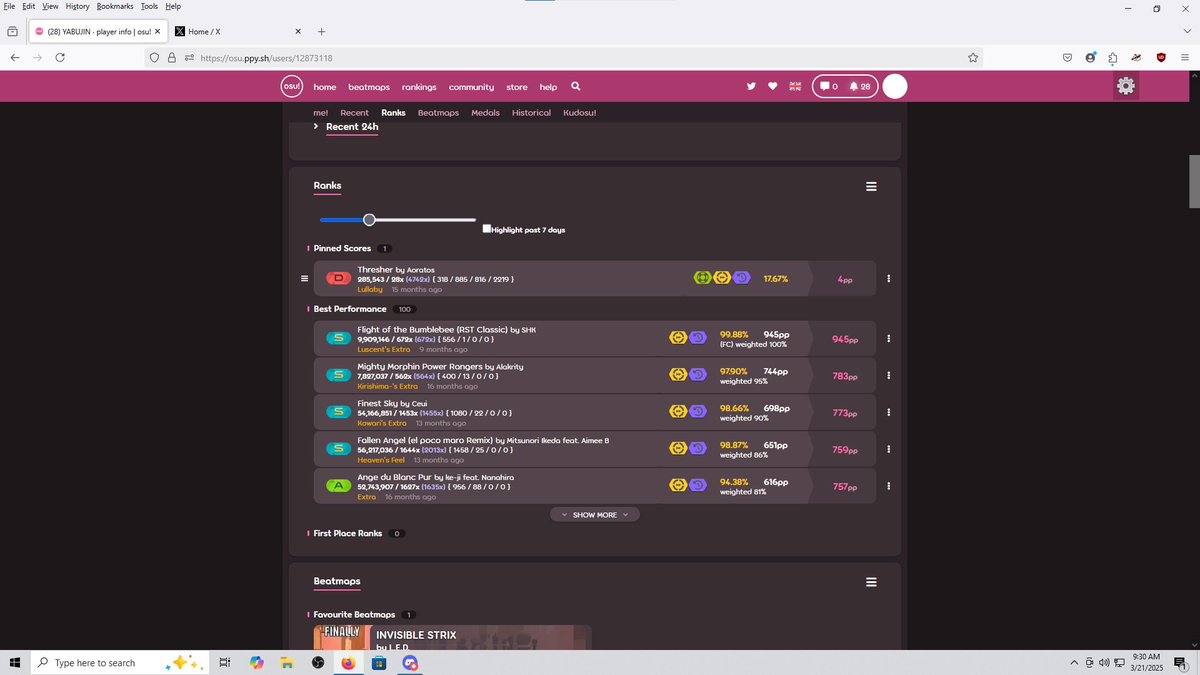The image size is (1200, 675).
Task: Open more options for Ange du Blanc Pur
Action: [889, 487]
